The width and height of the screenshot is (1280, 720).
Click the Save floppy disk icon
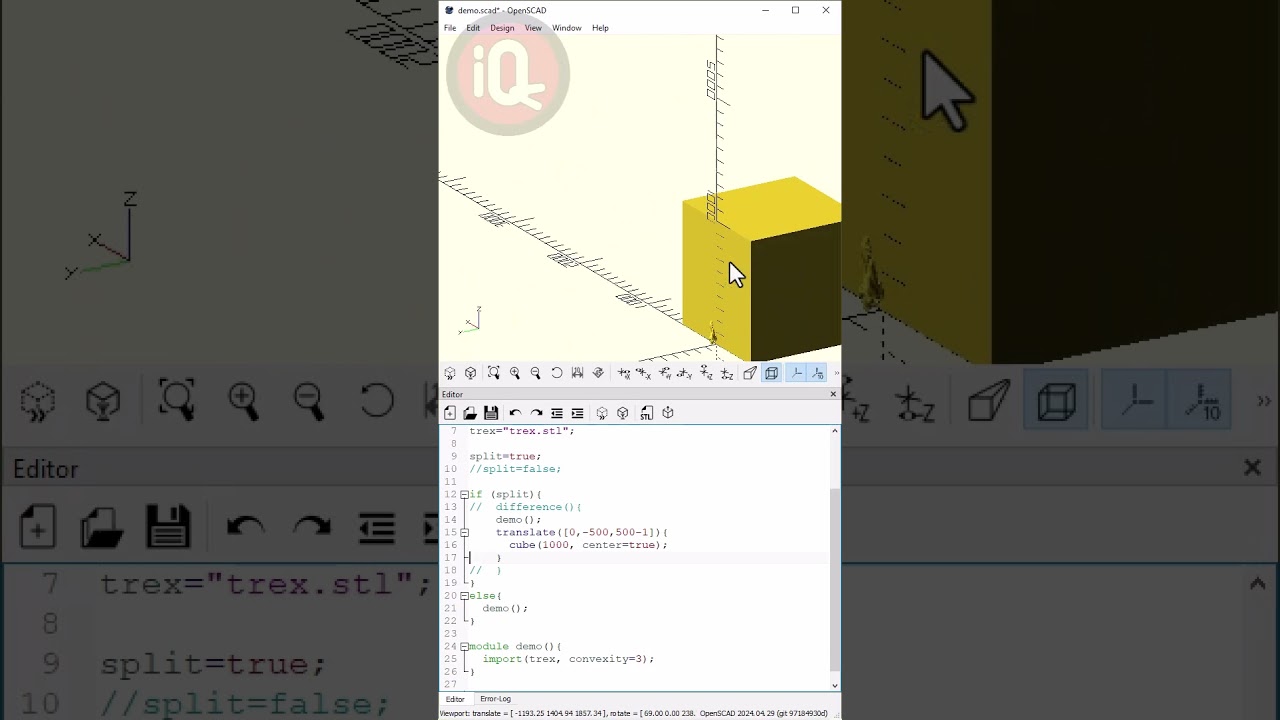tap(491, 413)
